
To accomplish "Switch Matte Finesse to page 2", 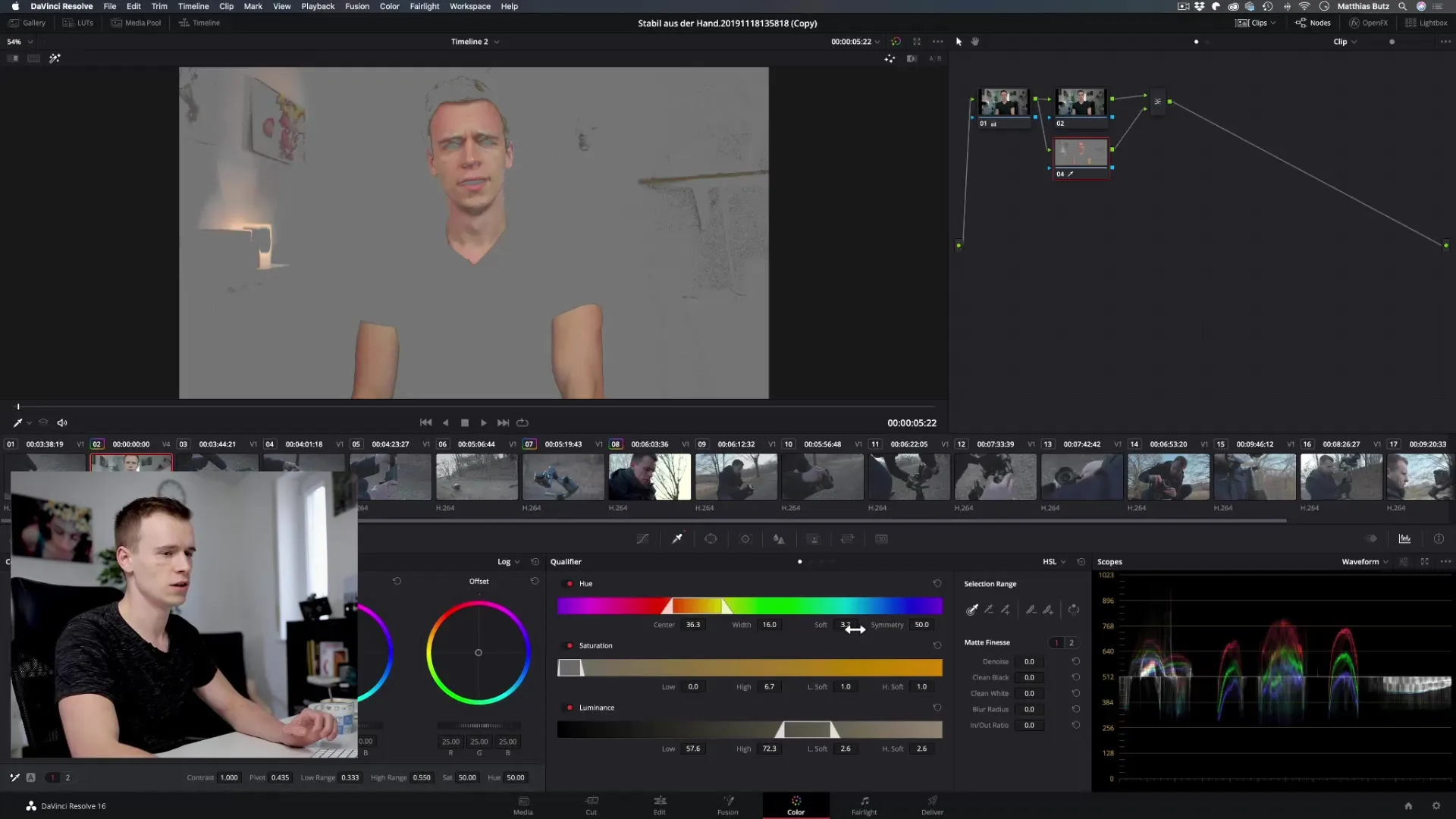I will [x=1072, y=643].
